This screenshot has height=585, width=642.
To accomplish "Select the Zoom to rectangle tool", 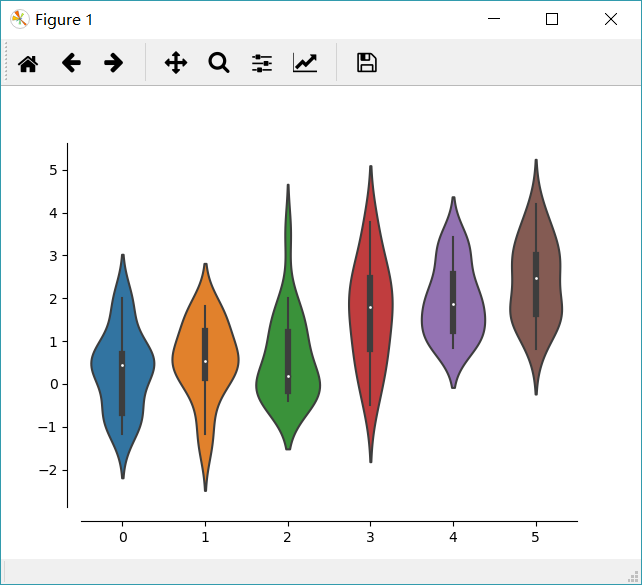I will [219, 63].
